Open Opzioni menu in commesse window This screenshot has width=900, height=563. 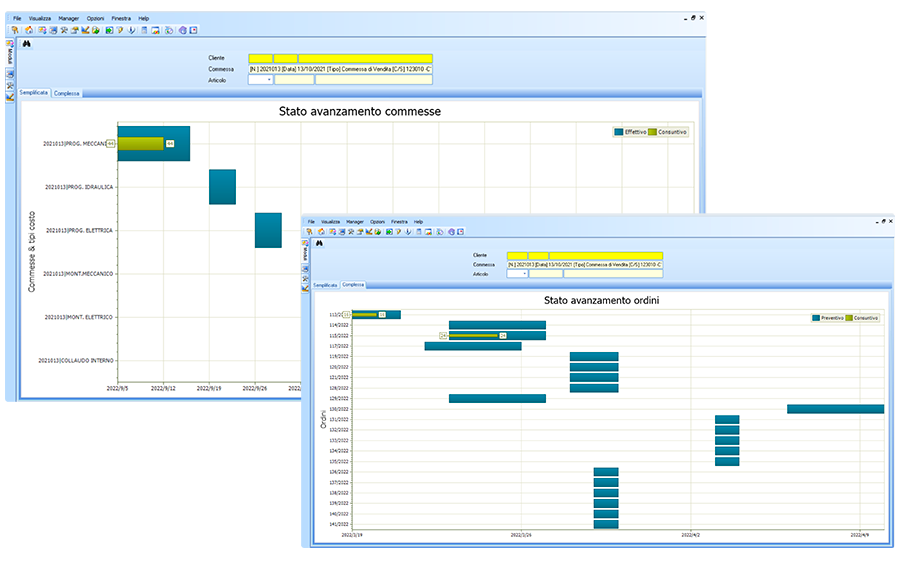(95, 18)
